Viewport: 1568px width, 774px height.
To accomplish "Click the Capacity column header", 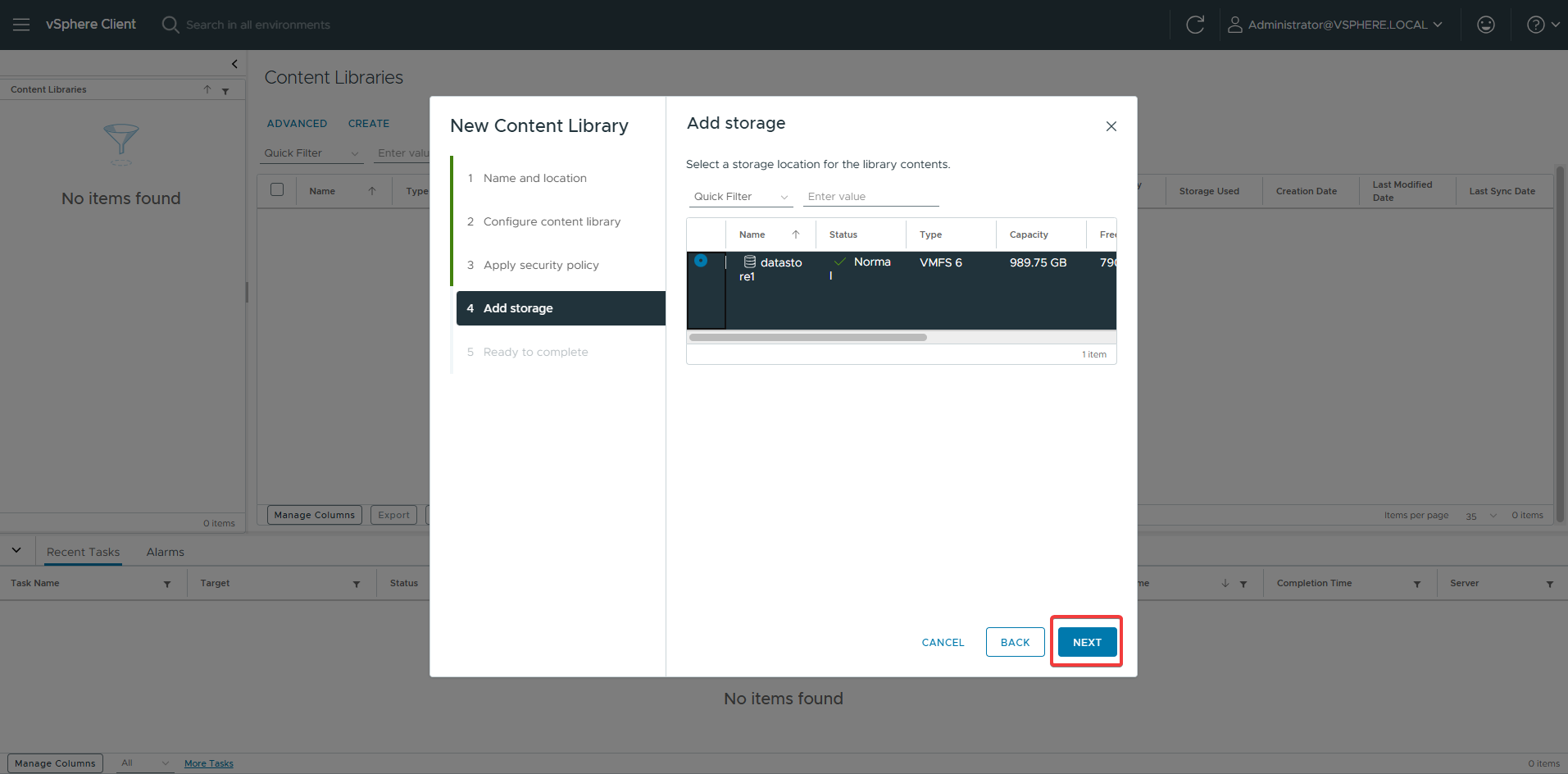I will (x=1029, y=234).
